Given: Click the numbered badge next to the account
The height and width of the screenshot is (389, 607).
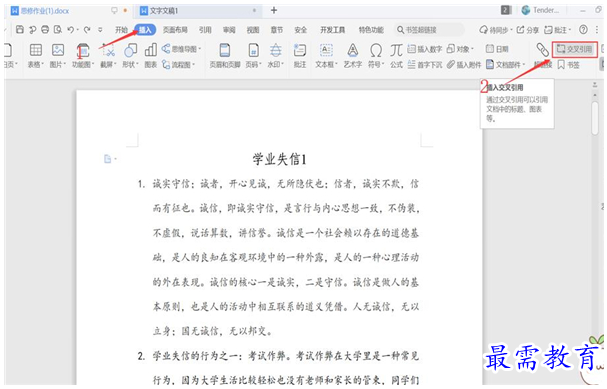Looking at the screenshot, I should [506, 10].
